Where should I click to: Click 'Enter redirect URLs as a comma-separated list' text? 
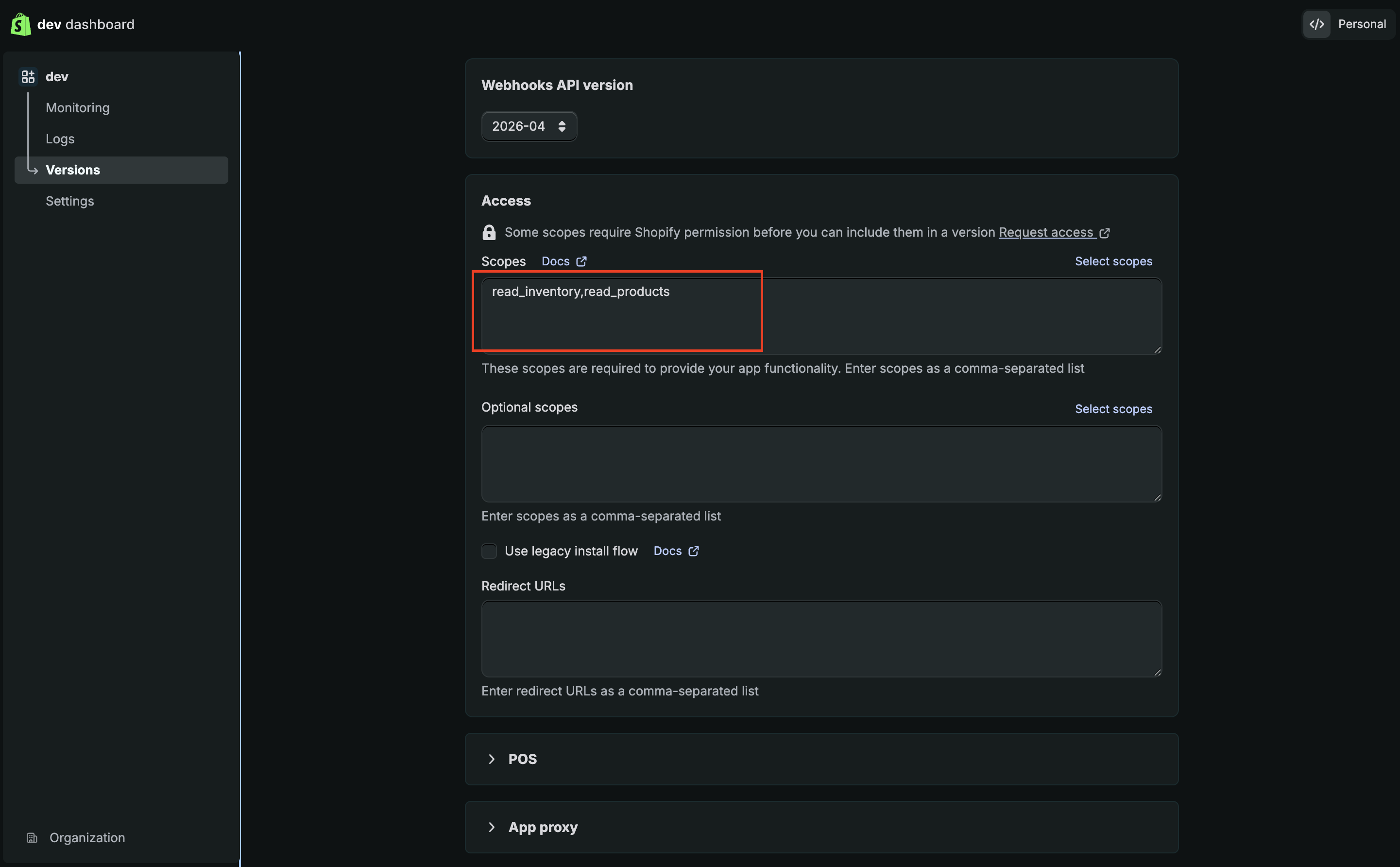(x=619, y=691)
